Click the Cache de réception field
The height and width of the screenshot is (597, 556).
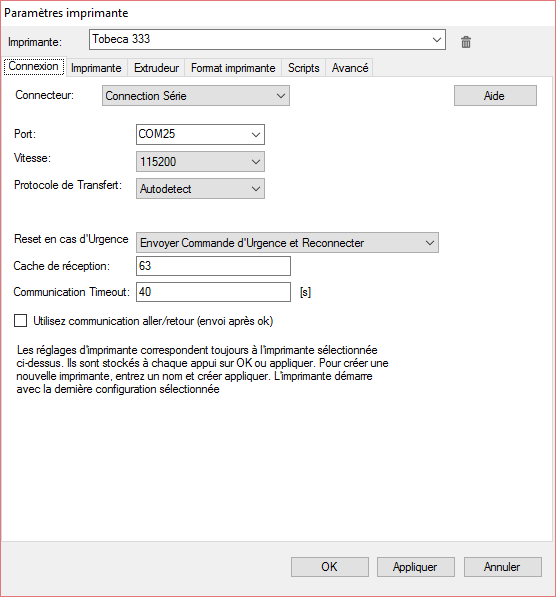(x=213, y=266)
